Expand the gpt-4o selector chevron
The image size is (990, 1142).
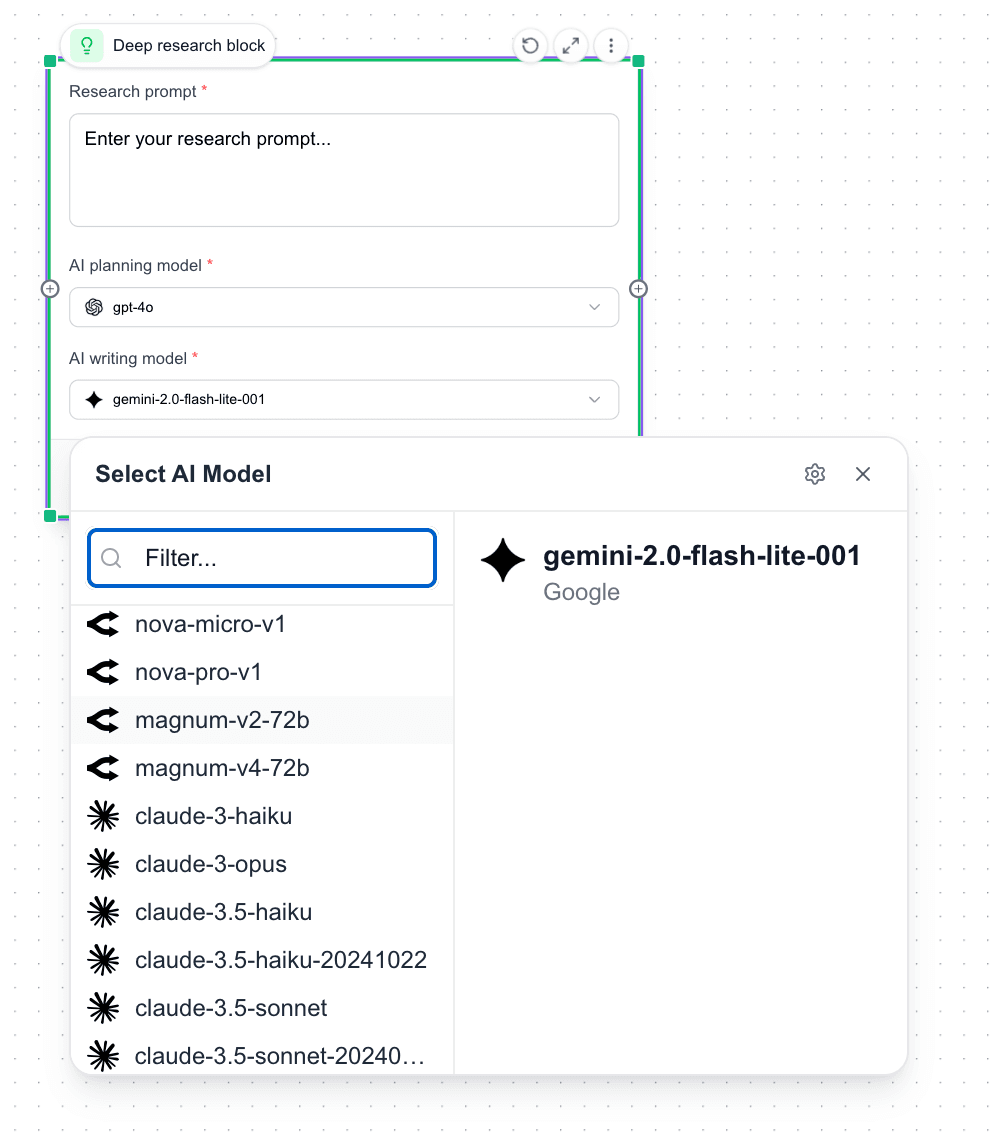(x=594, y=307)
